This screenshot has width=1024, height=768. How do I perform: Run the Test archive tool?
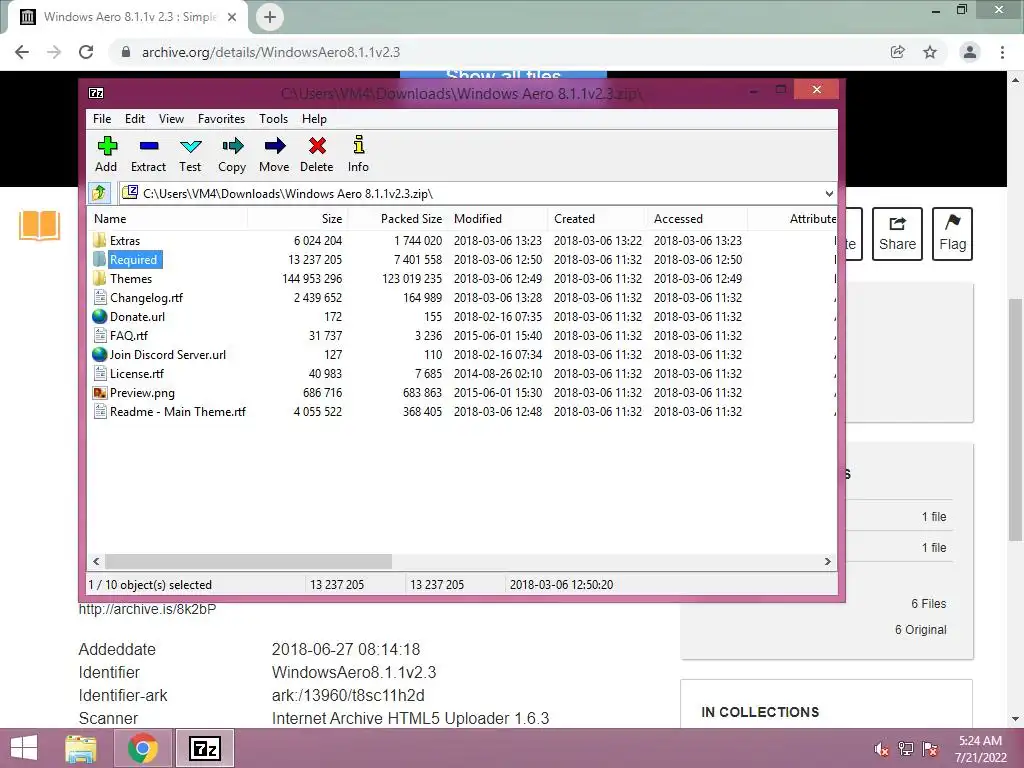pyautogui.click(x=191, y=146)
